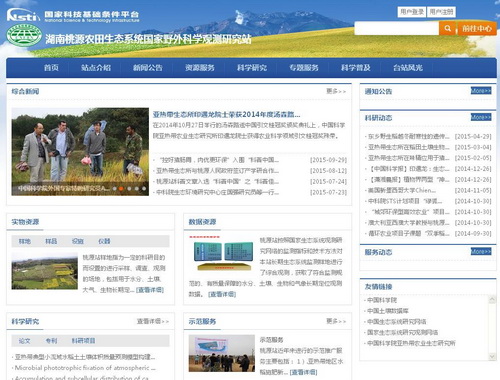The height and width of the screenshot is (380, 500).
Task: Open 资源服务 navigation item
Action: (x=200, y=68)
